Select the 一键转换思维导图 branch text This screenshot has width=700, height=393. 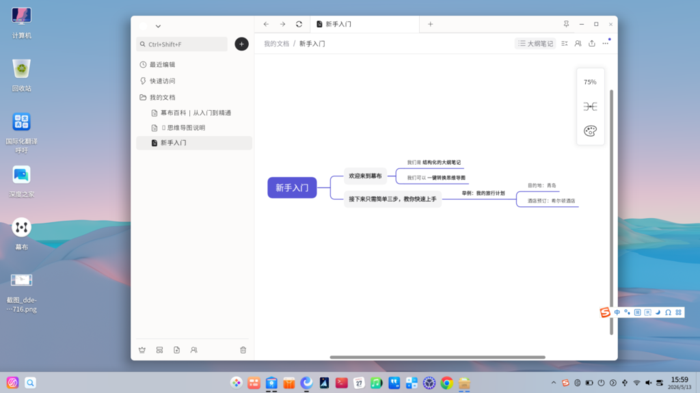click(x=446, y=178)
